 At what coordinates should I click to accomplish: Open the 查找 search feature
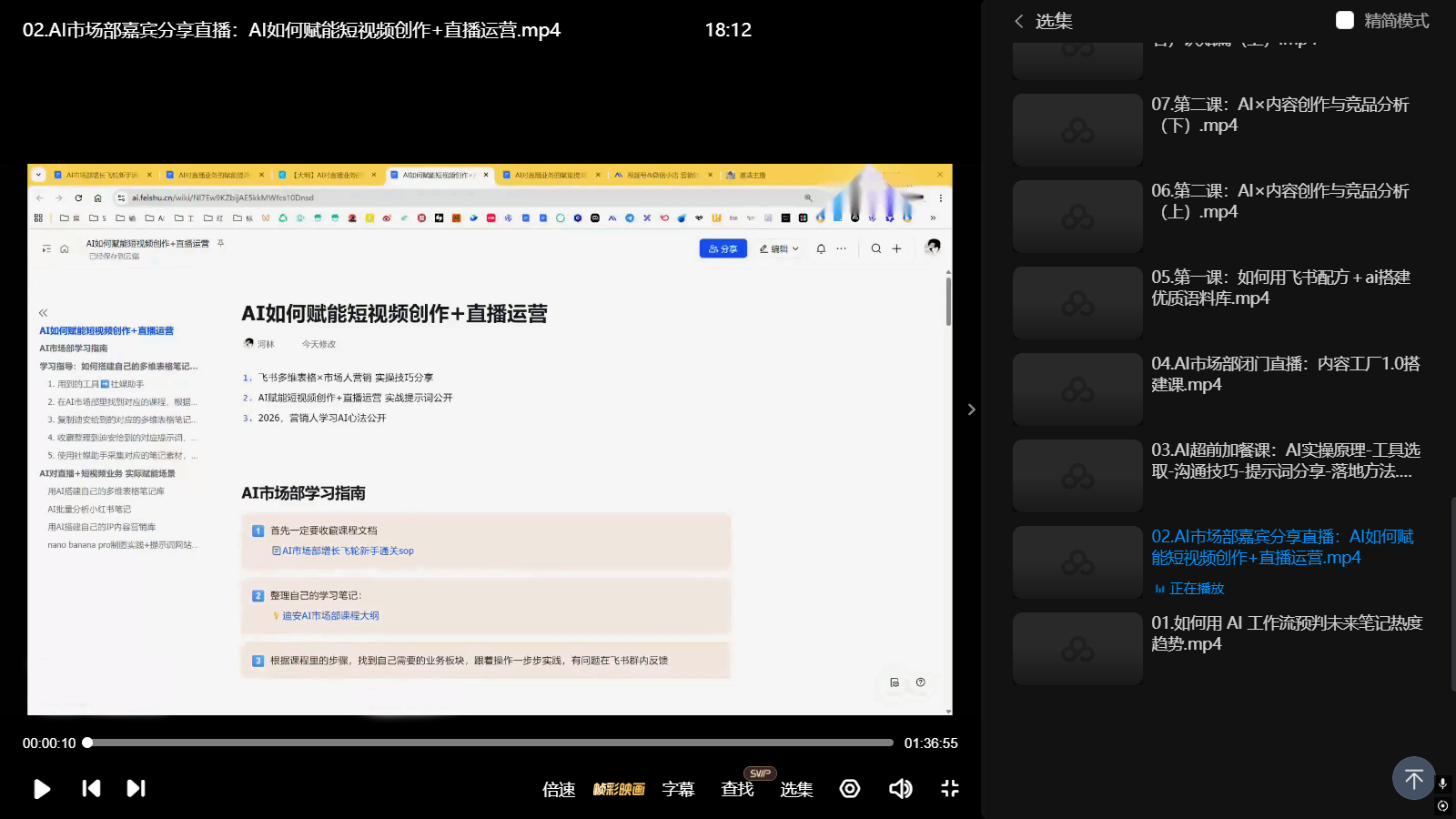(737, 789)
